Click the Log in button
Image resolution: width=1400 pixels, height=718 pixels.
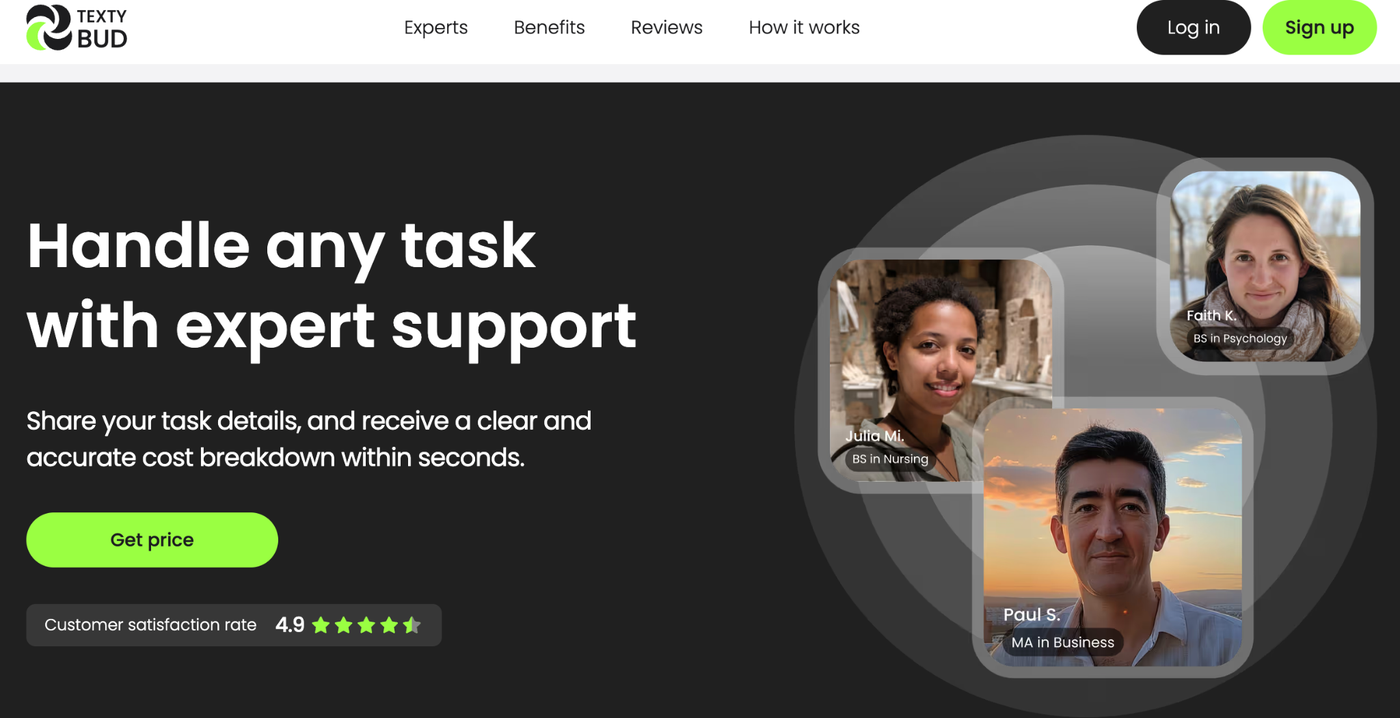pyautogui.click(x=1193, y=27)
